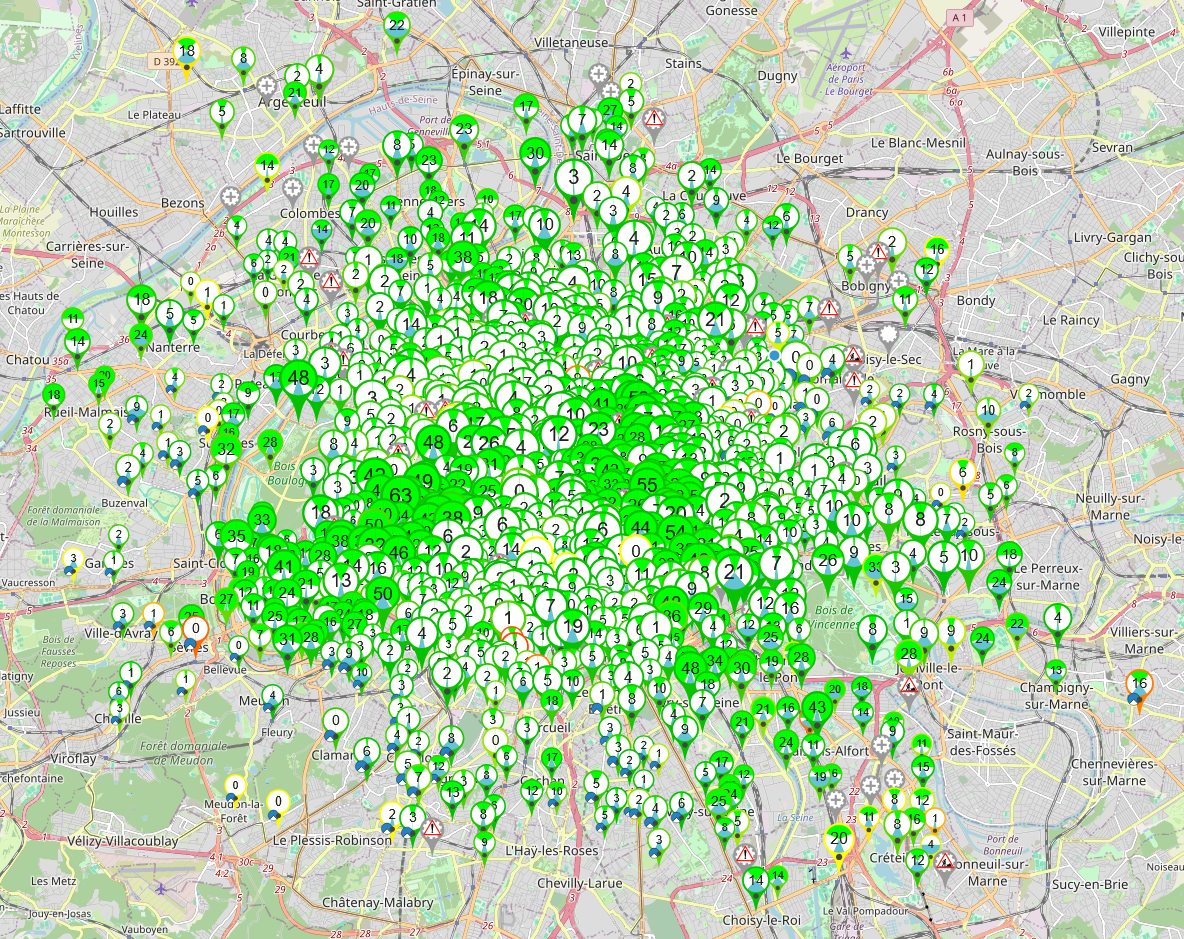Open the warning marker near Le Plessis-Robinson
Viewport: 1184px width, 939px height.
[x=433, y=828]
